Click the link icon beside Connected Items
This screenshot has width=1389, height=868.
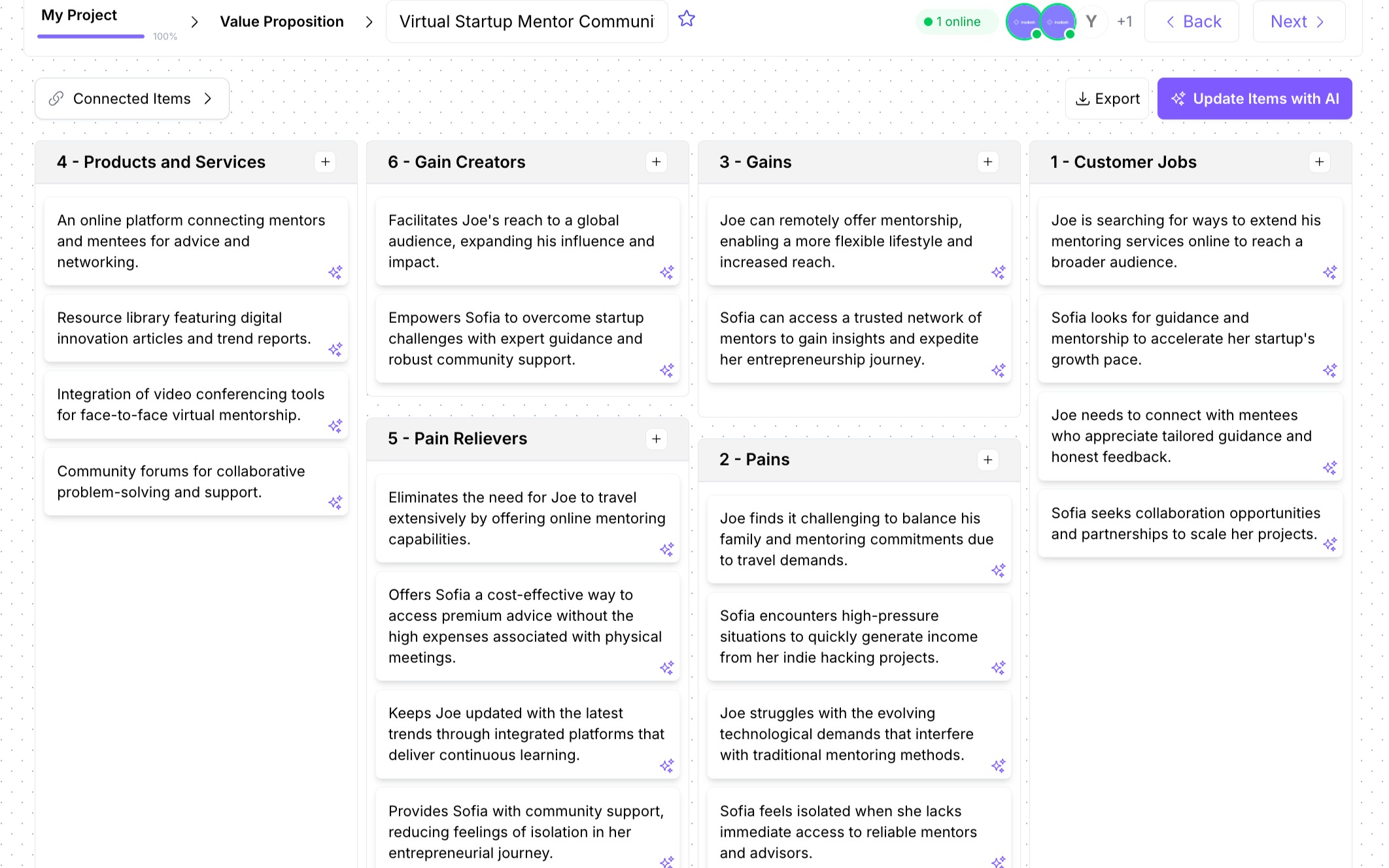(x=56, y=98)
